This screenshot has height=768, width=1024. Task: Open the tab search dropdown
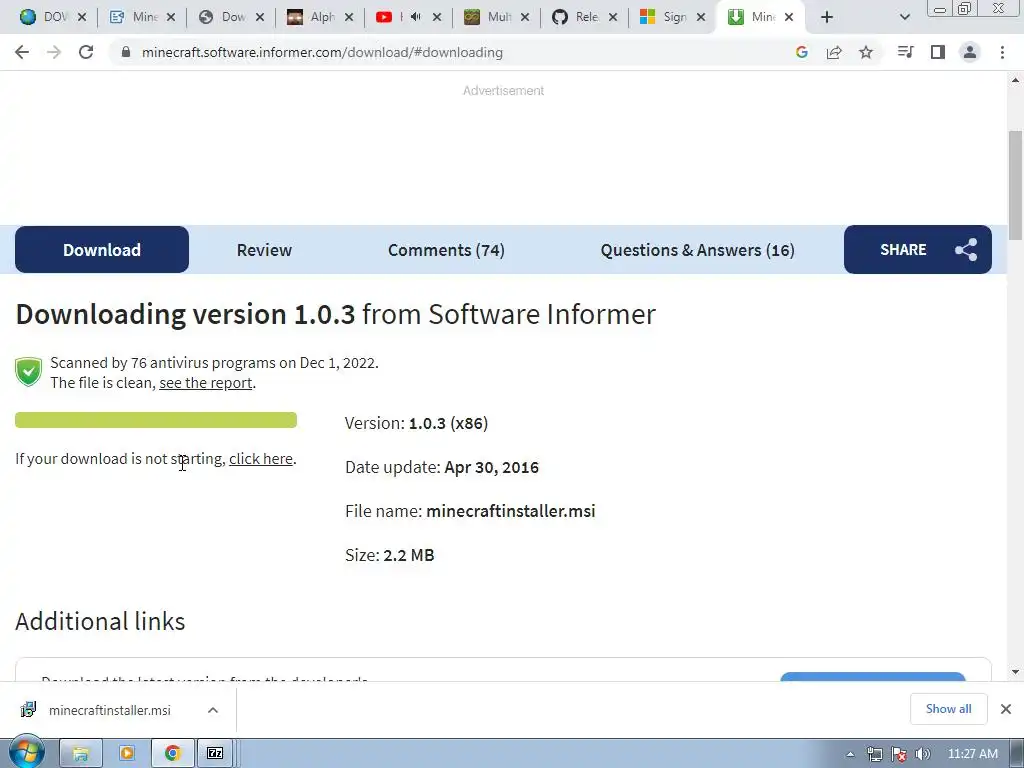click(904, 17)
